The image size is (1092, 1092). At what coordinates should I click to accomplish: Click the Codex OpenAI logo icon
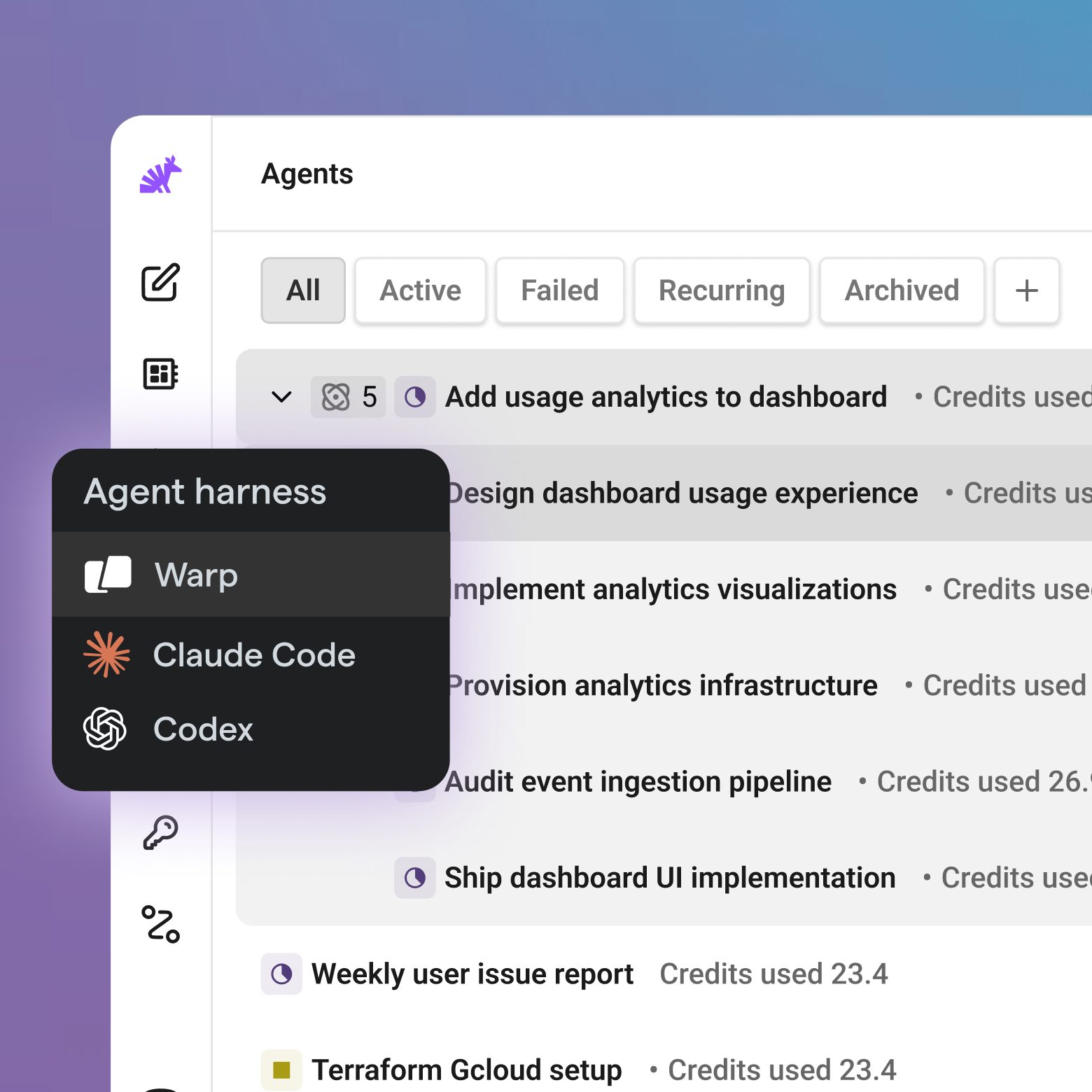click(105, 729)
